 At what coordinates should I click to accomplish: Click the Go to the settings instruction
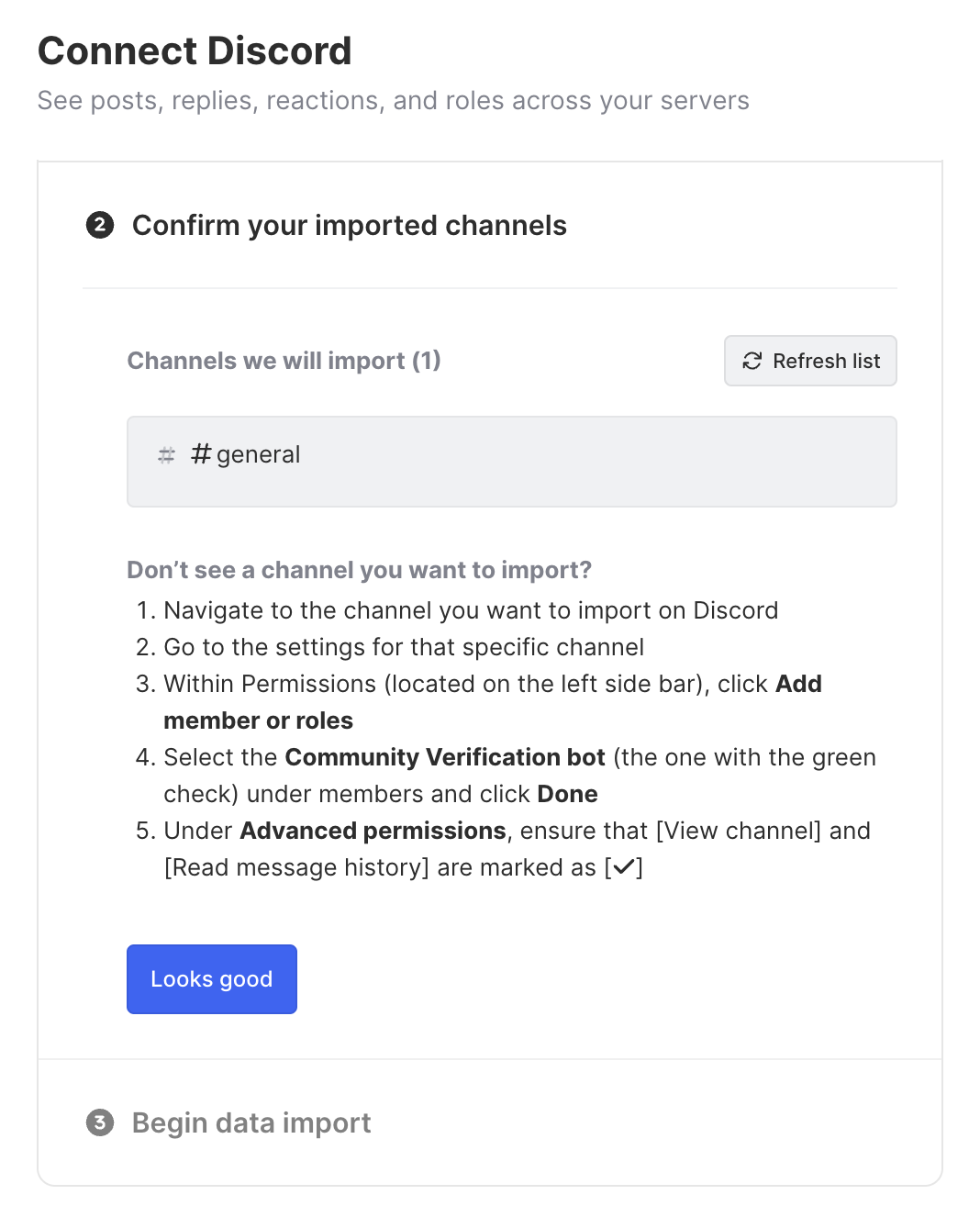coord(404,647)
